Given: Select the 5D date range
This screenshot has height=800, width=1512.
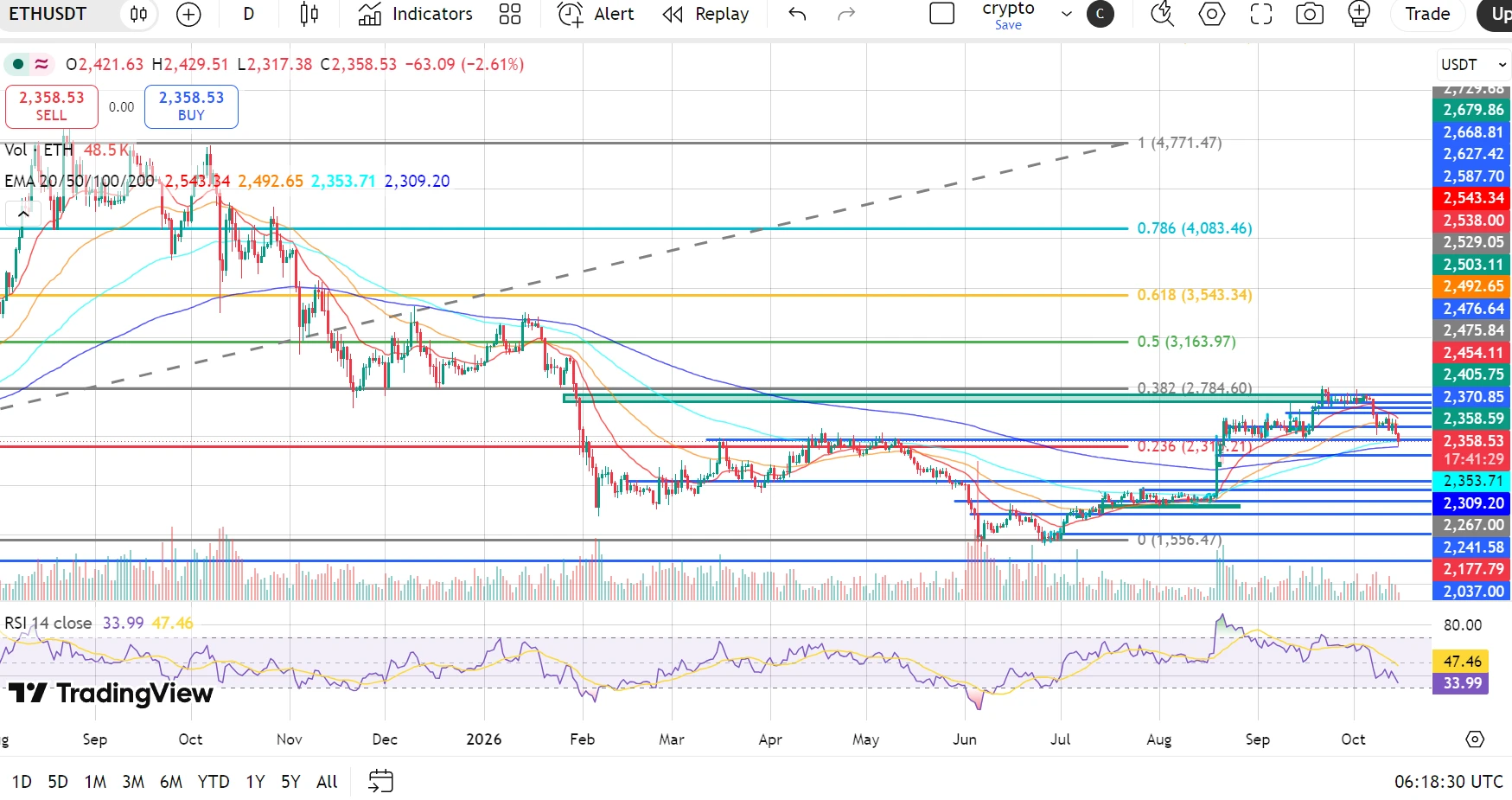Looking at the screenshot, I should 58,782.
